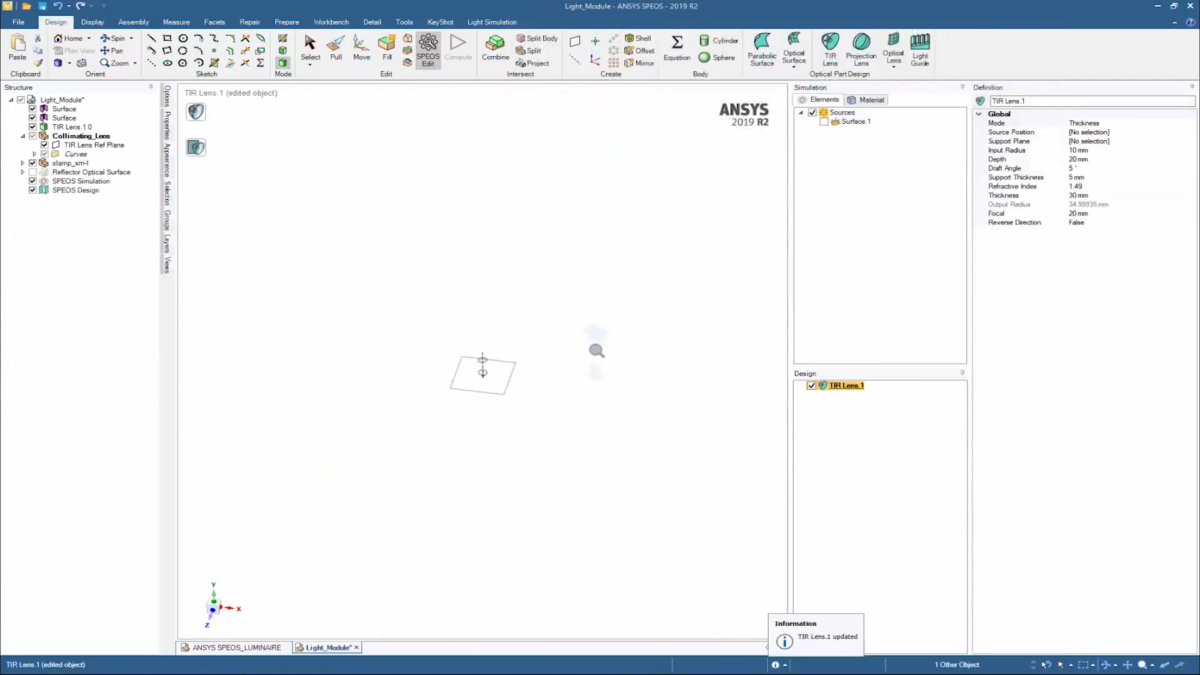Screen dimensions: 1200x675
Task: Click the Home view icon
Action: pyautogui.click(x=58, y=38)
